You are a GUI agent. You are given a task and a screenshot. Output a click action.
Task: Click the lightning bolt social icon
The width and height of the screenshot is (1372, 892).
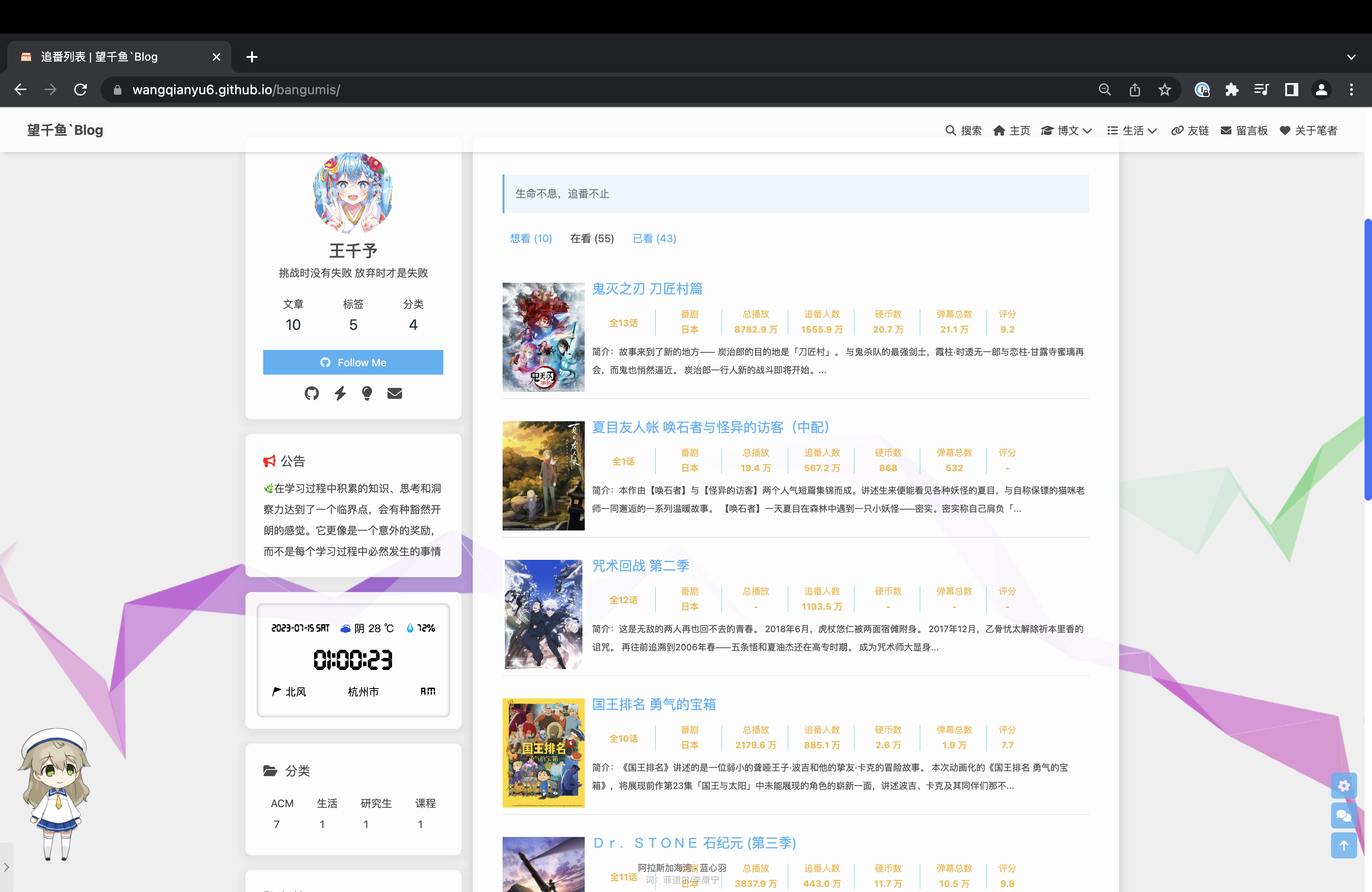point(340,393)
